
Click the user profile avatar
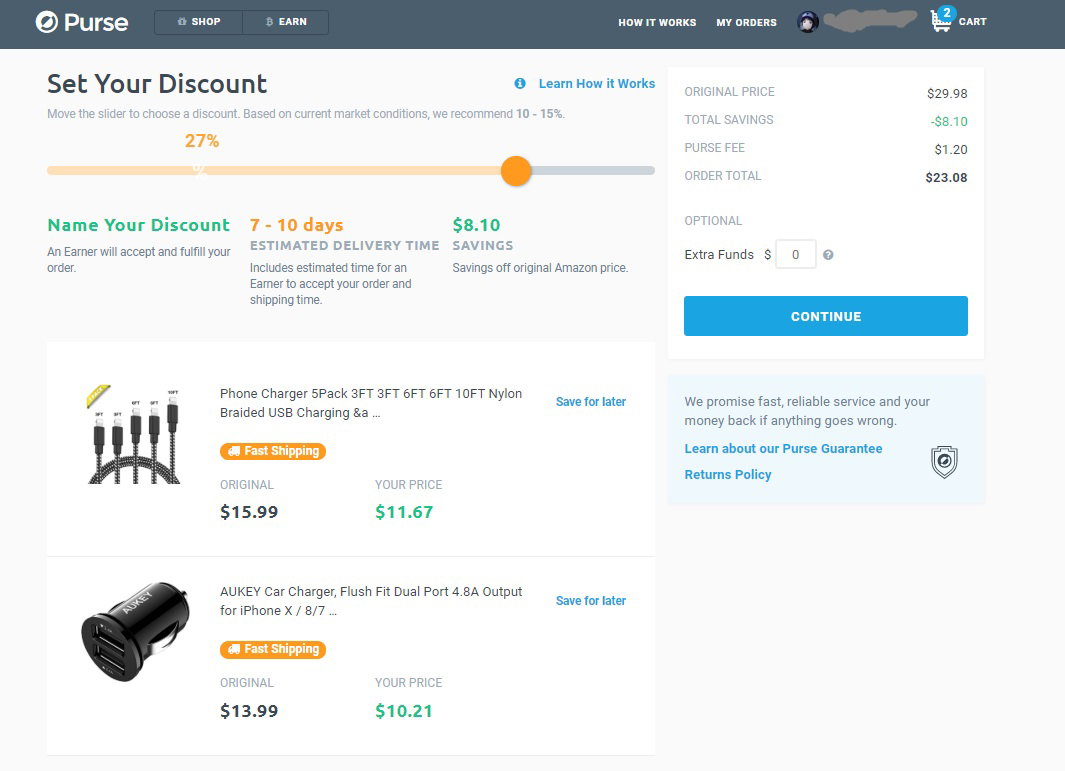pyautogui.click(x=807, y=22)
